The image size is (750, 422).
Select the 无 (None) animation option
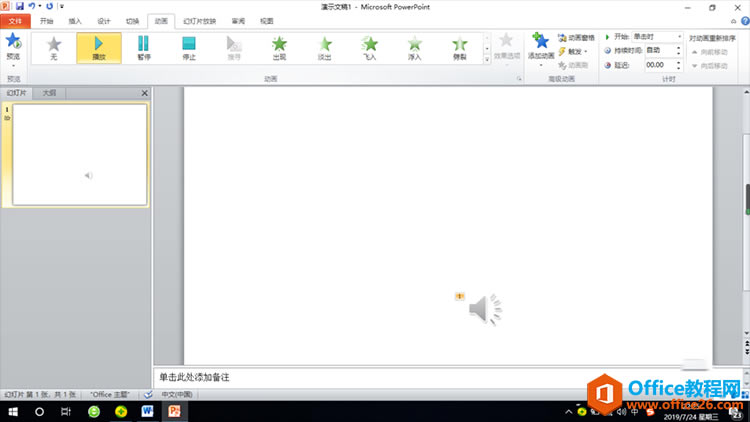tap(54, 48)
